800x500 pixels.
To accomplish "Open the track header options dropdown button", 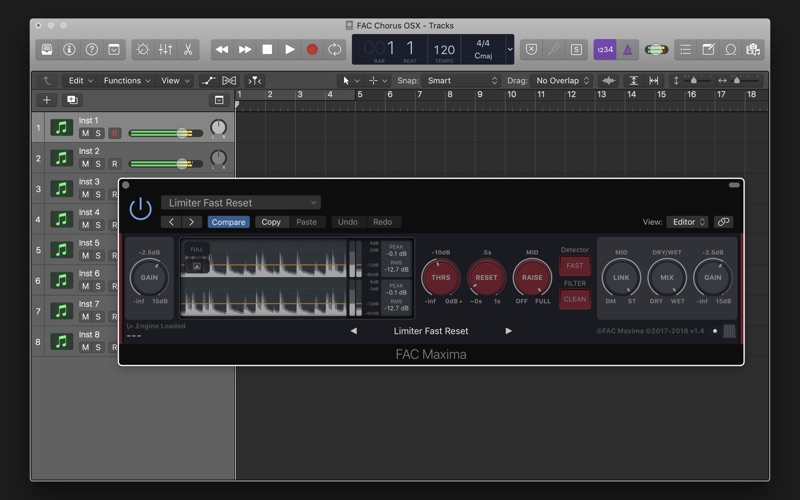I will pos(219,100).
